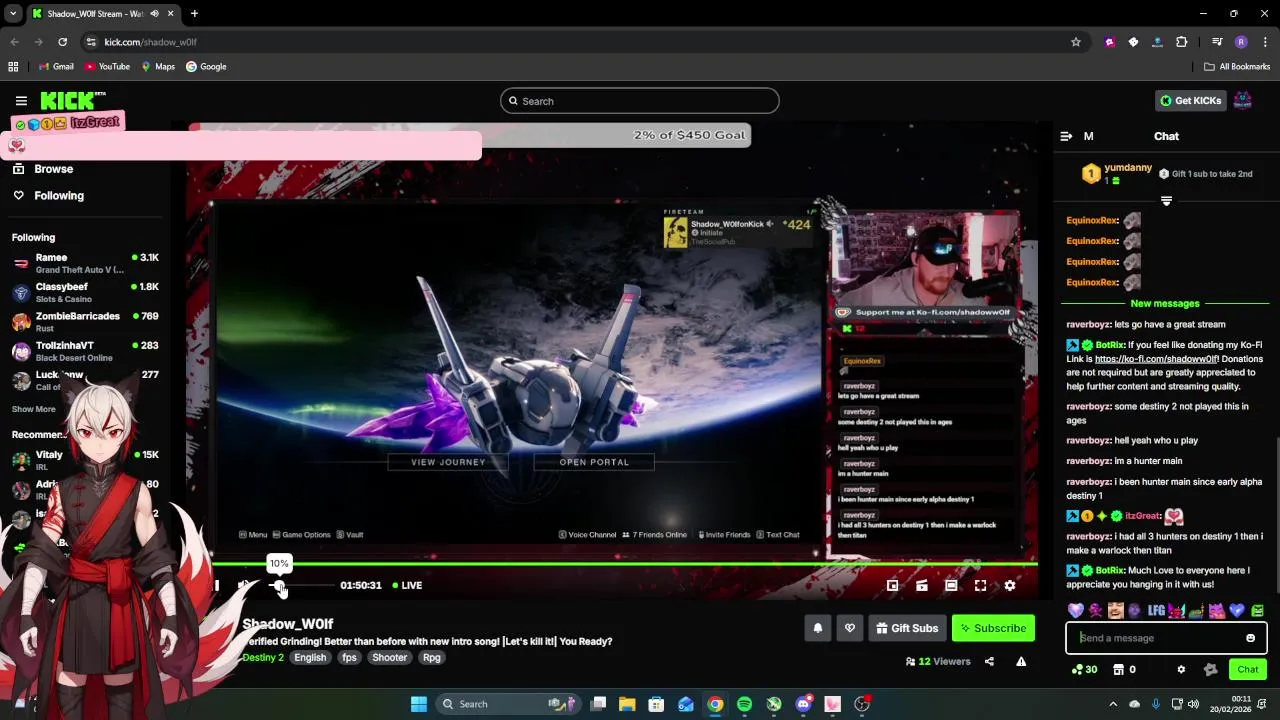Follow channel with the heart button
This screenshot has width=1280, height=720.
(x=850, y=628)
